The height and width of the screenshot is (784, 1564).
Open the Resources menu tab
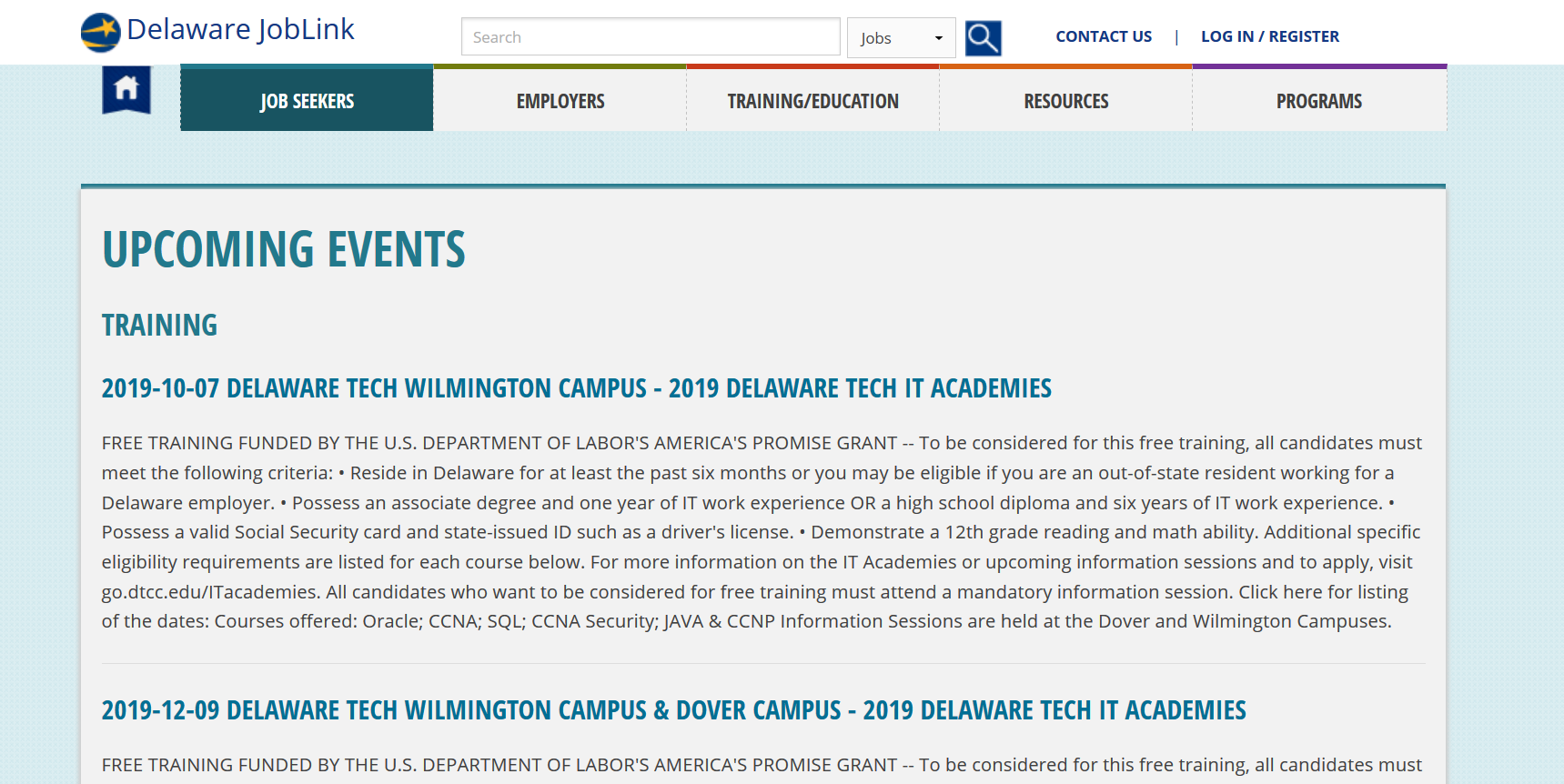pyautogui.click(x=1065, y=99)
